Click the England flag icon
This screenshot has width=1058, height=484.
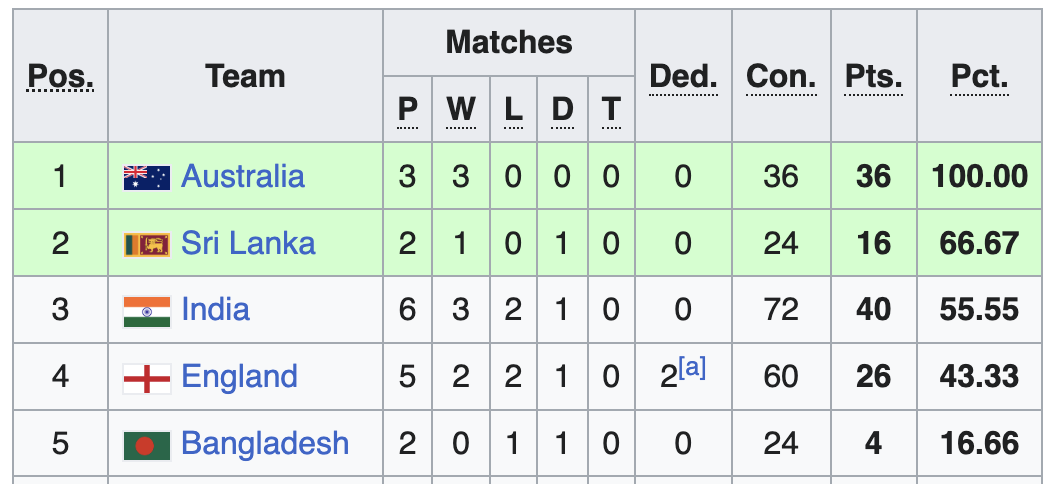click(x=146, y=378)
